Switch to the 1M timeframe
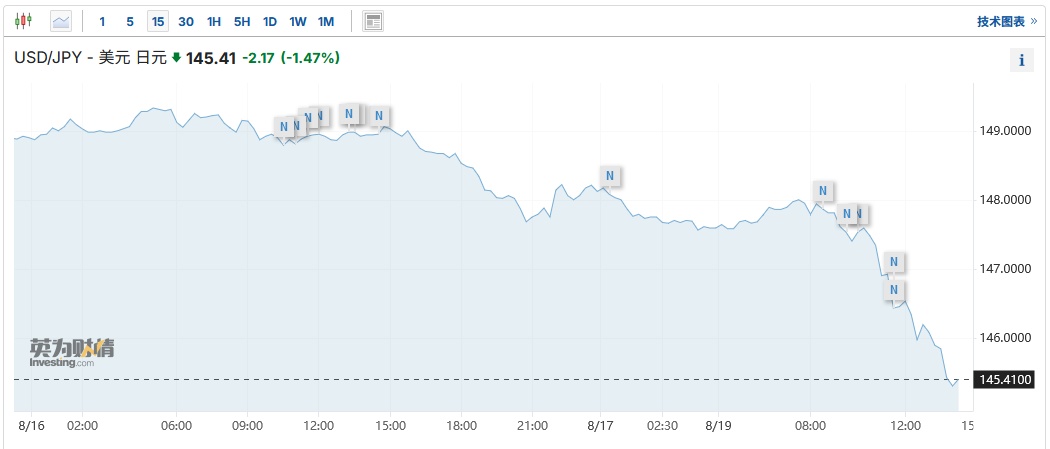Viewport: 1050px width, 449px height. [326, 21]
